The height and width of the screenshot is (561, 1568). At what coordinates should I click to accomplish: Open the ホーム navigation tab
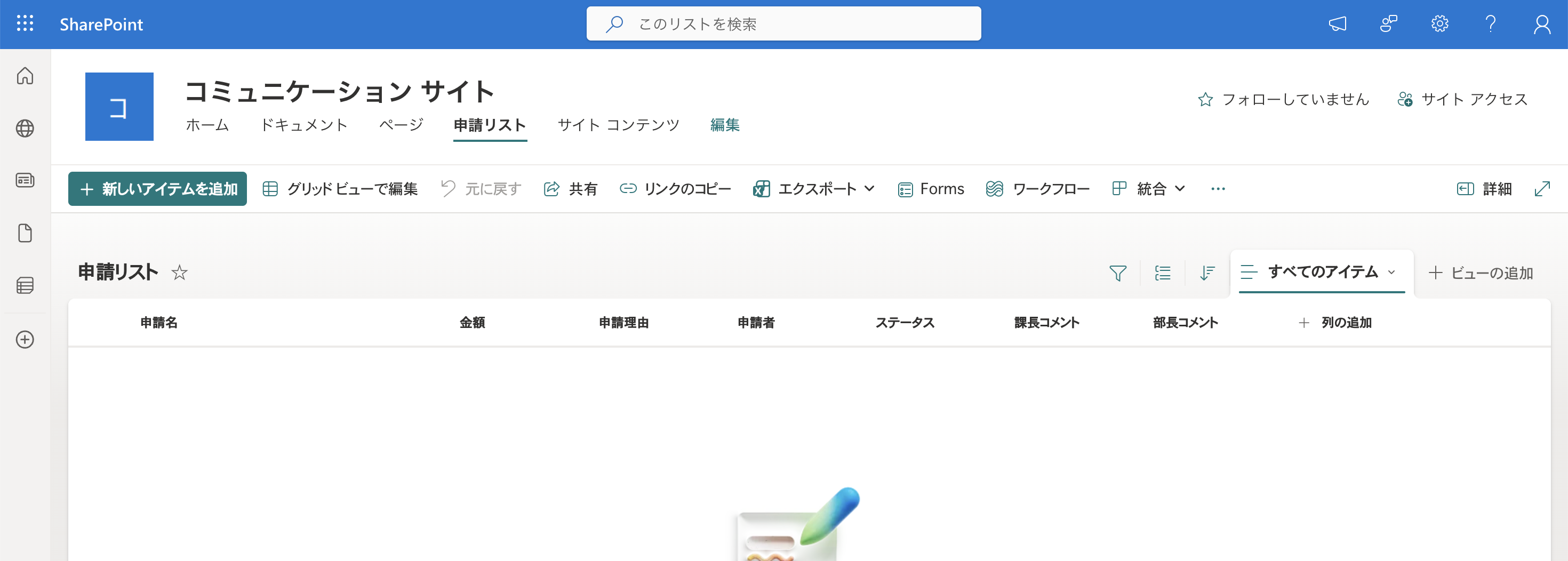coord(207,125)
